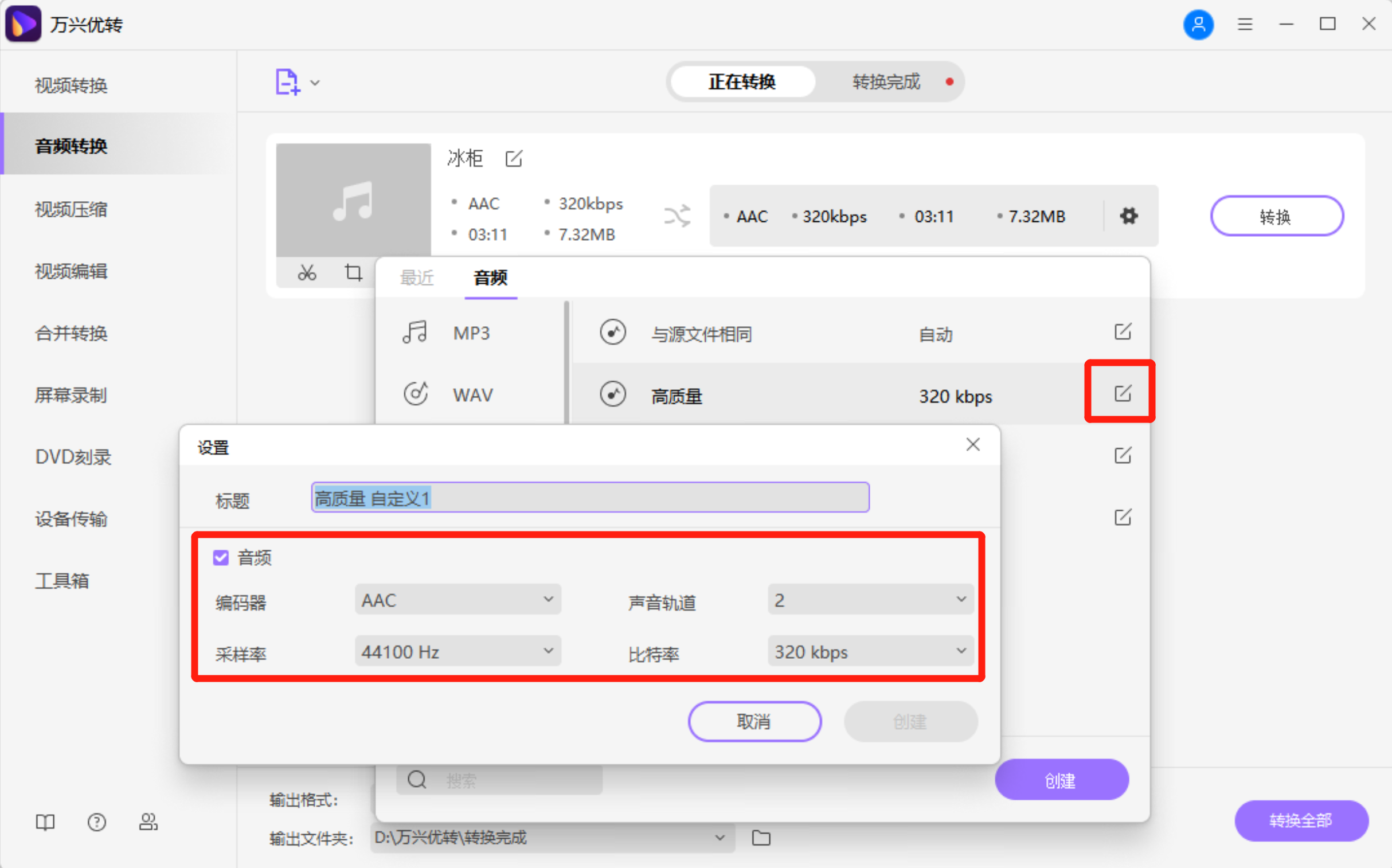Select WAV format in the audio format list
Viewport: 1392px width, 868px height.
[472, 394]
